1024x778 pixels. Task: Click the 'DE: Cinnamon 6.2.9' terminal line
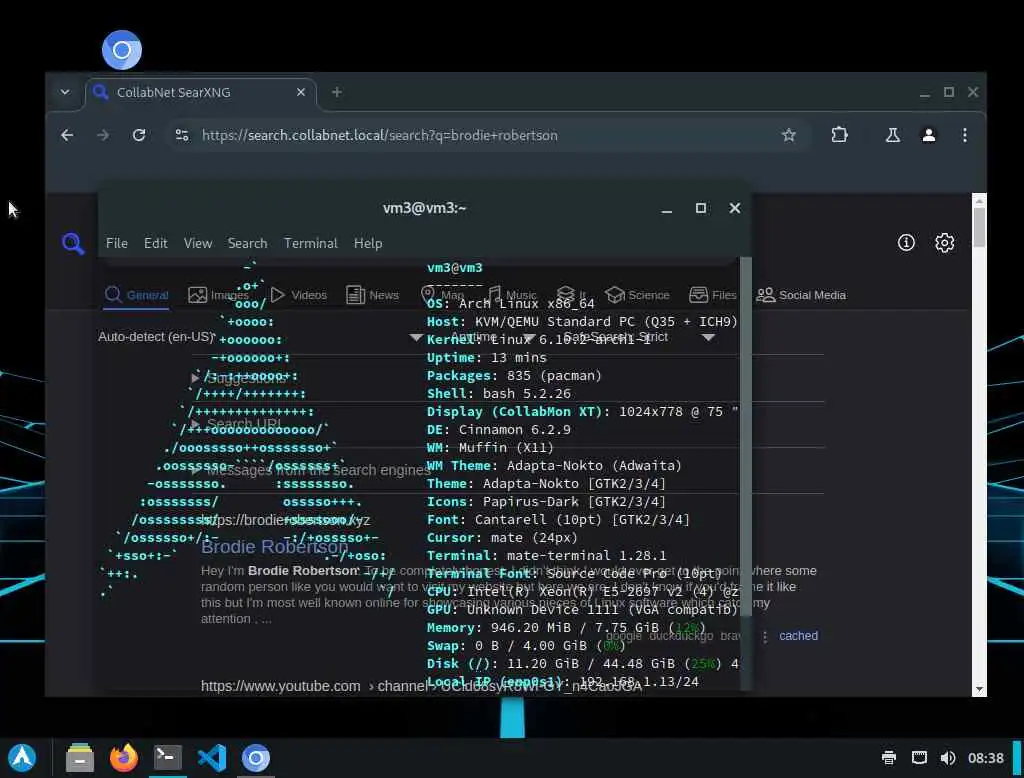coord(499,429)
